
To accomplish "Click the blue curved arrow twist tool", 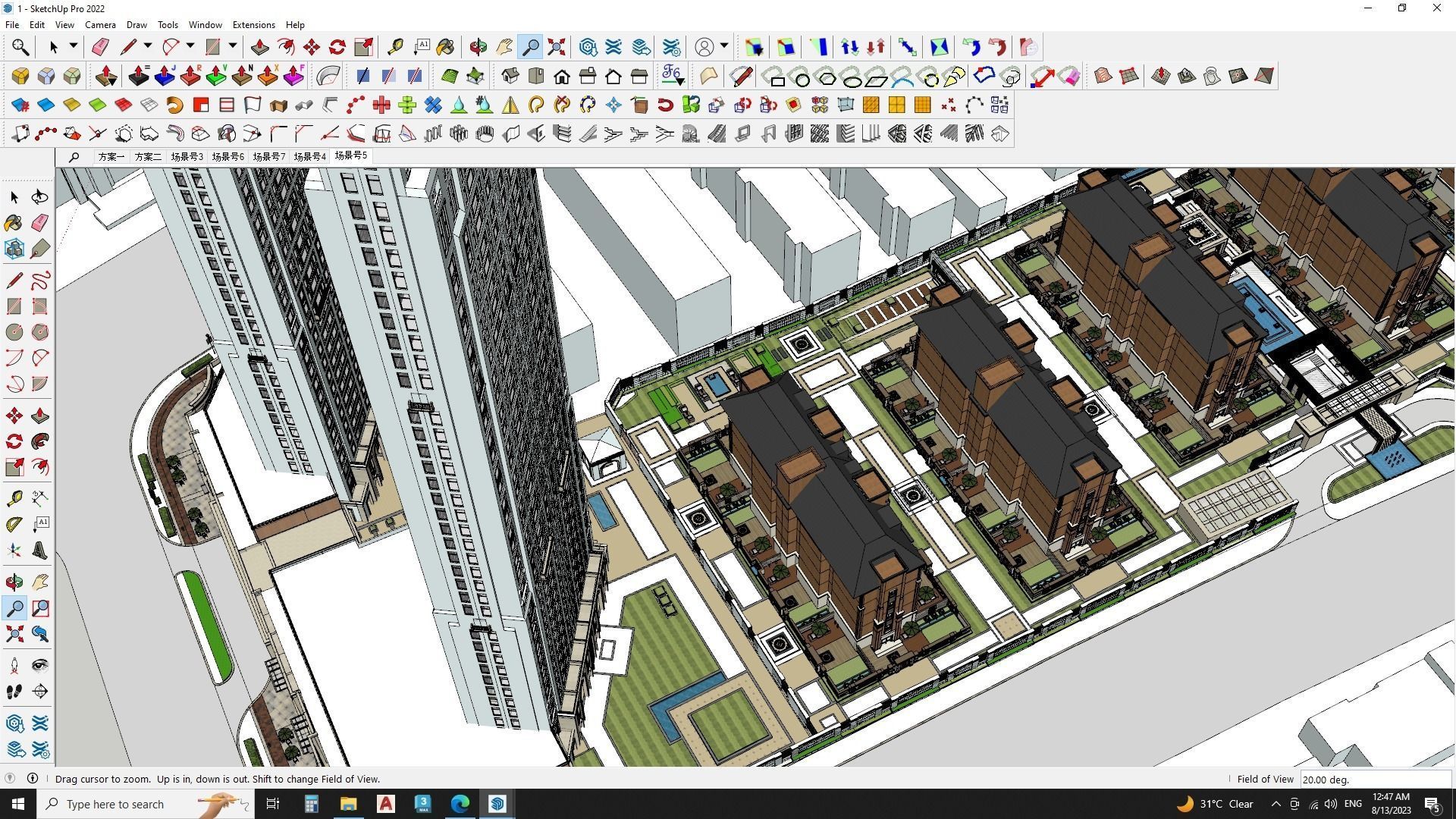I will coord(971,47).
